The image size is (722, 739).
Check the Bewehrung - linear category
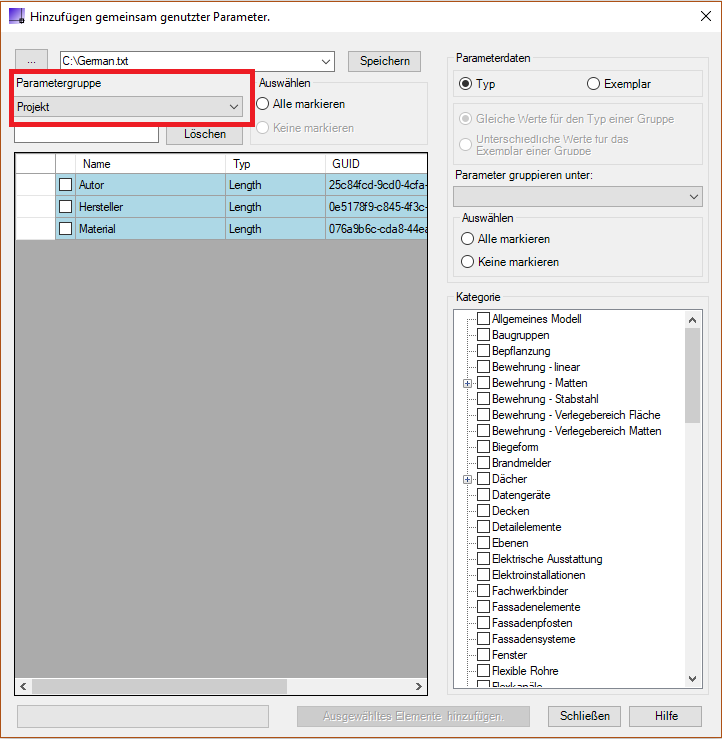click(x=484, y=367)
